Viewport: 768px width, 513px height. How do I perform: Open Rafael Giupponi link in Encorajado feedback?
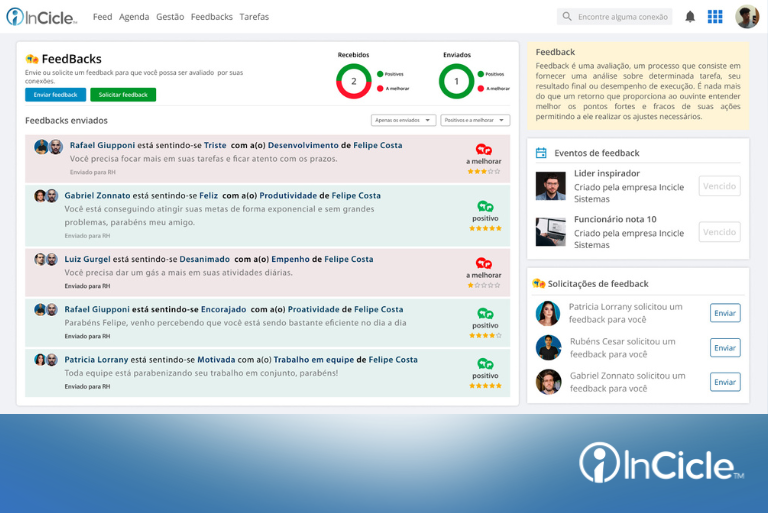pos(97,310)
